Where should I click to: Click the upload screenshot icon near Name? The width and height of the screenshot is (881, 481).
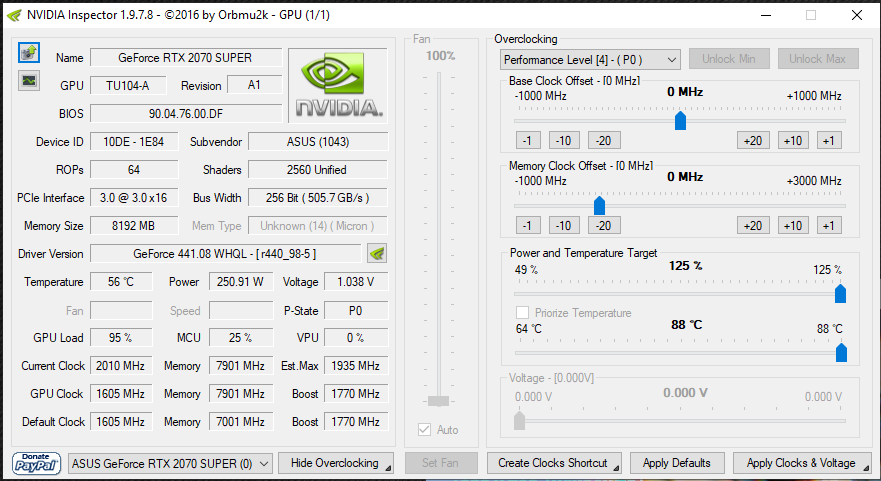point(29,53)
